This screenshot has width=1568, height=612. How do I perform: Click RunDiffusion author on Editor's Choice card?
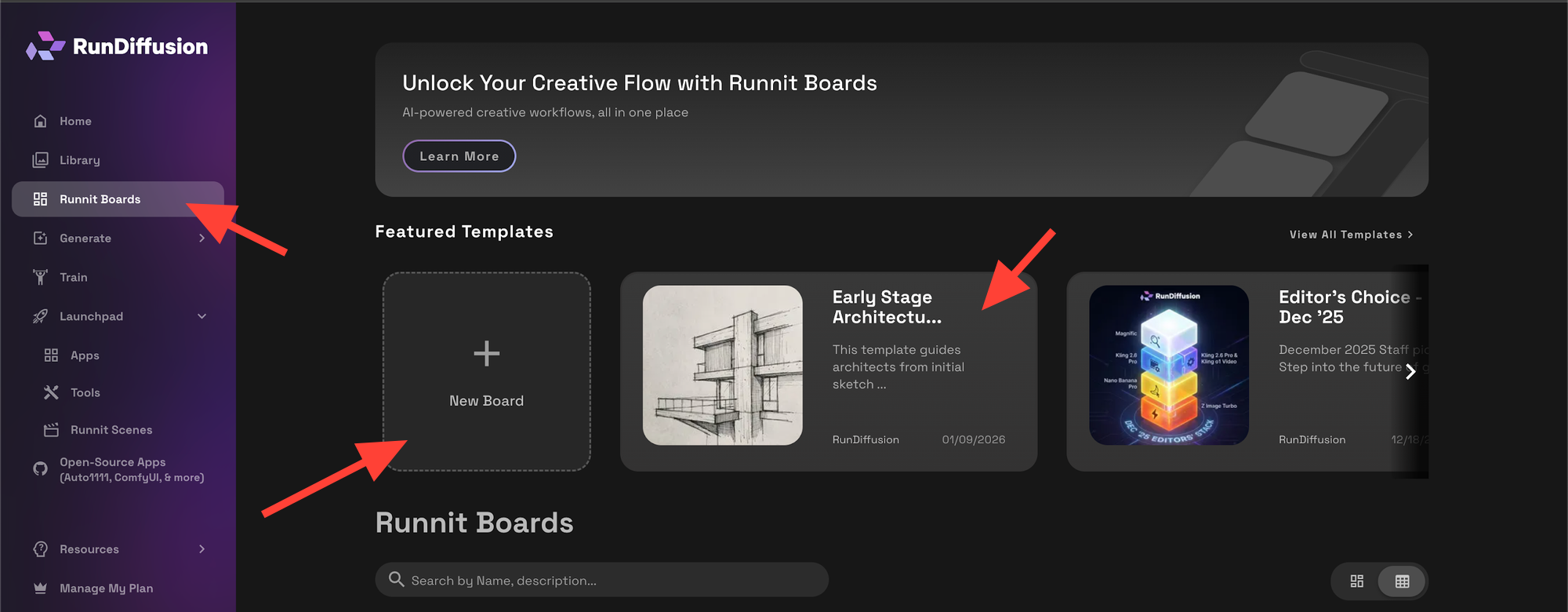click(1312, 439)
